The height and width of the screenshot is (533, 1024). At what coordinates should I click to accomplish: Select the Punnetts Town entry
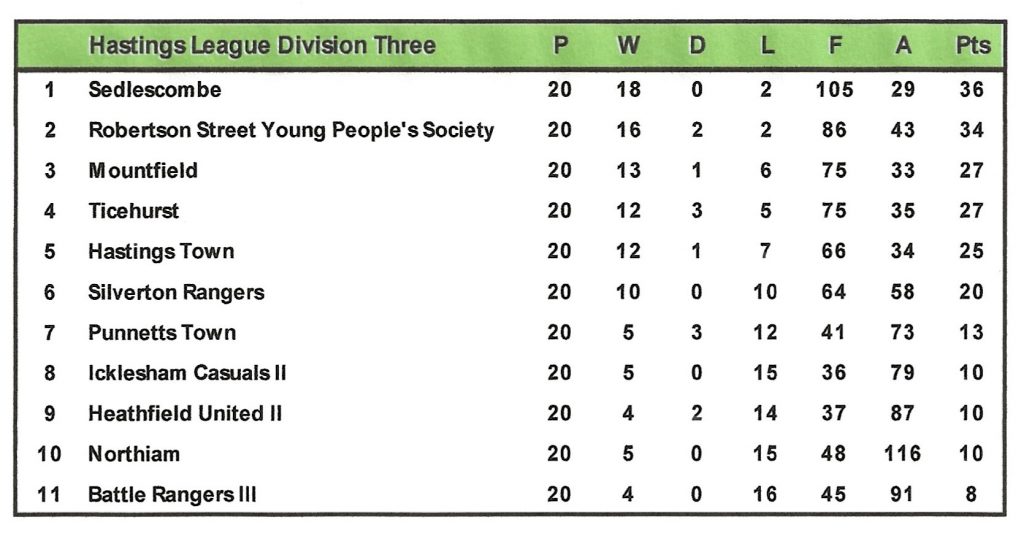point(162,333)
